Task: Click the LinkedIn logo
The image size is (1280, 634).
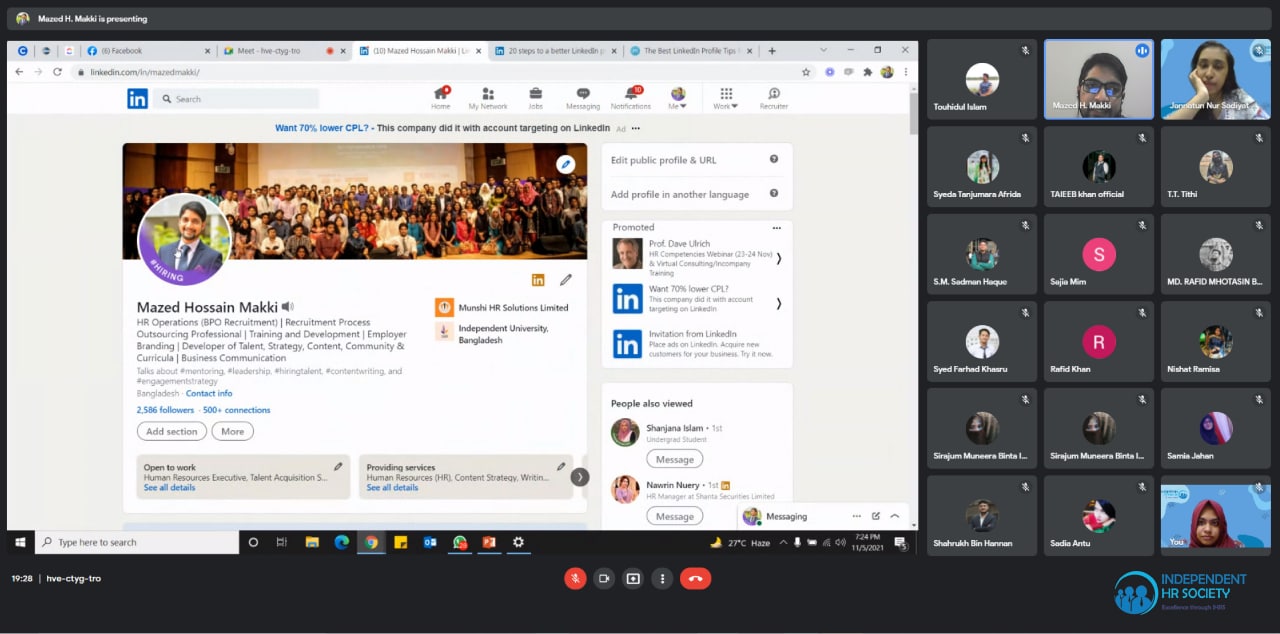Action: 137,98
